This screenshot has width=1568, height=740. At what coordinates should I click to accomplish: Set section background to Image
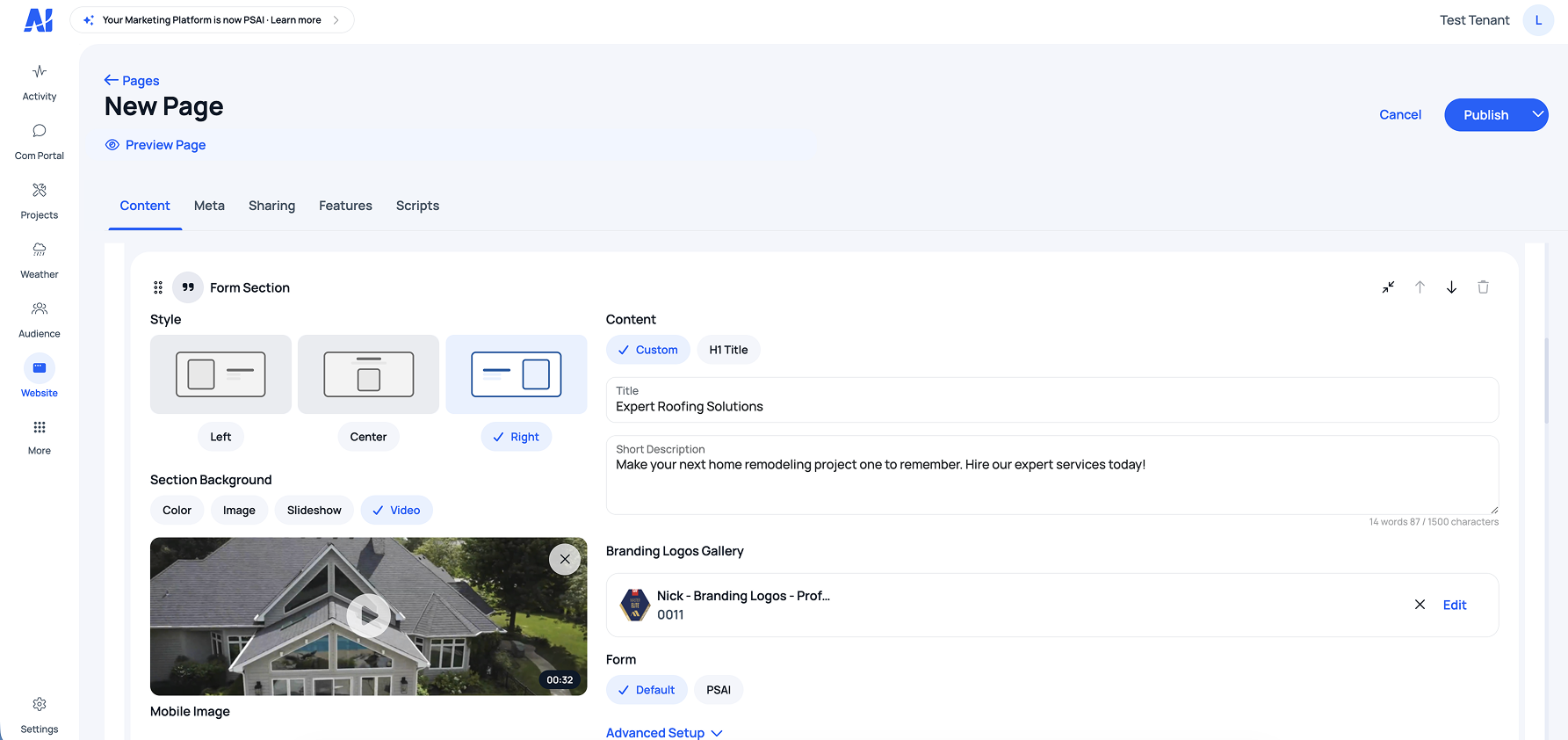(x=239, y=511)
